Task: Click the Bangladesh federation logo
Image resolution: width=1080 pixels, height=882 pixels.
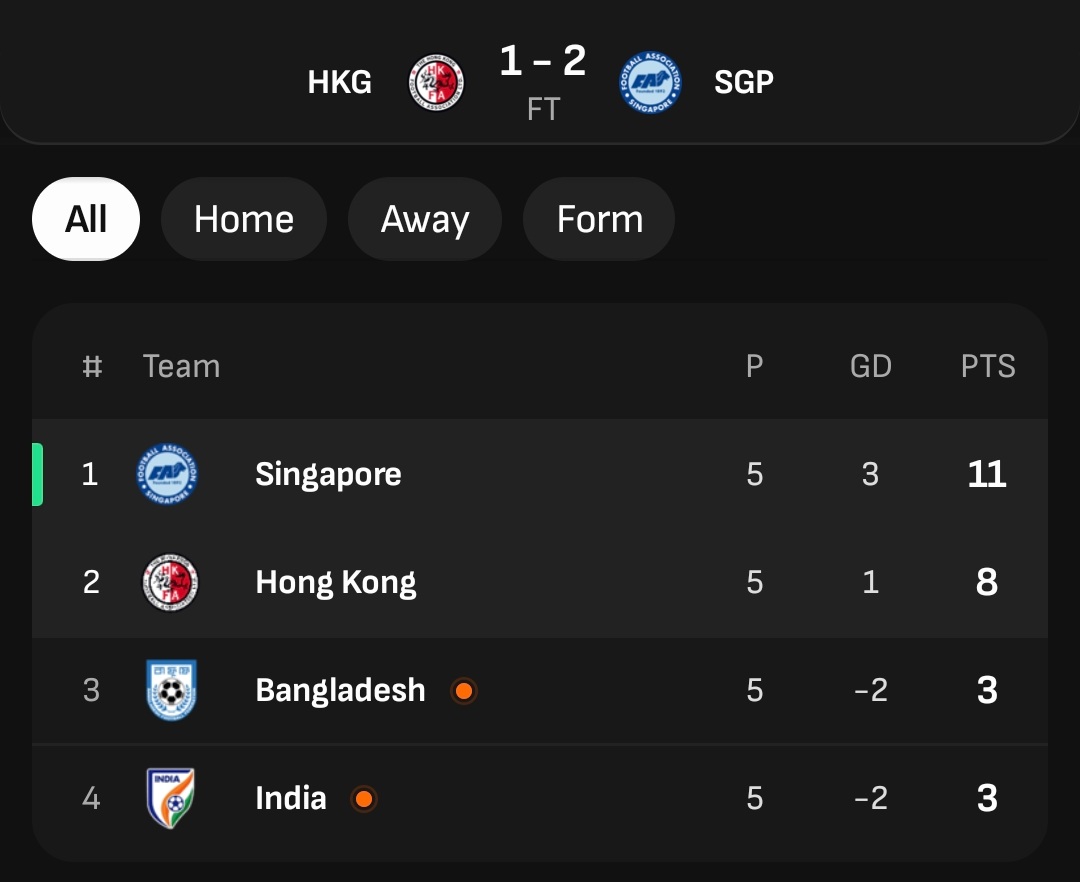Action: [171, 690]
